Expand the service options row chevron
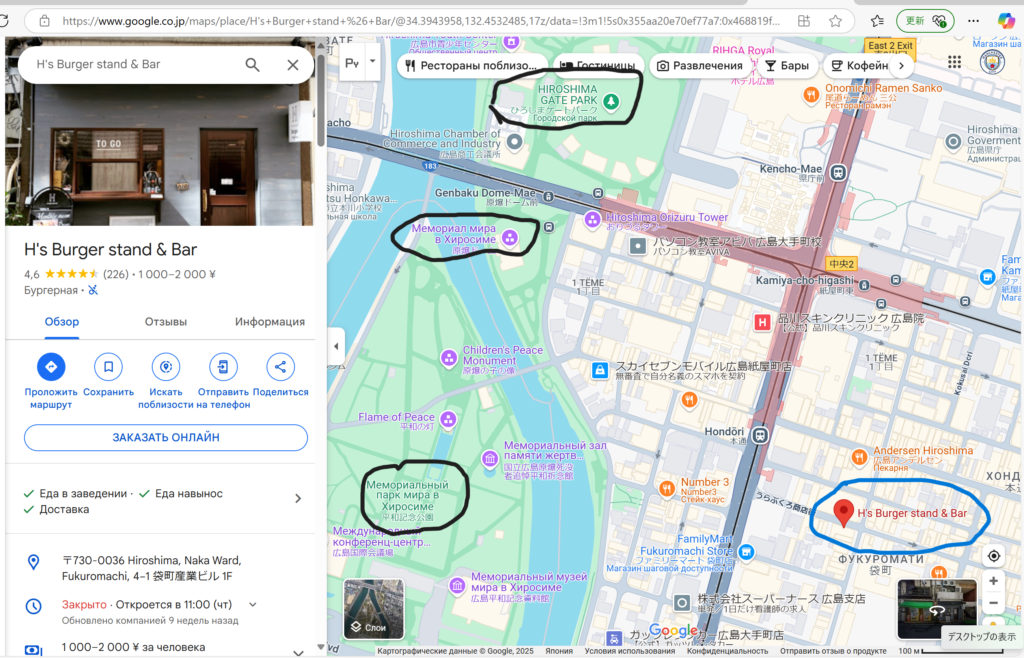1024x658 pixels. [298, 499]
